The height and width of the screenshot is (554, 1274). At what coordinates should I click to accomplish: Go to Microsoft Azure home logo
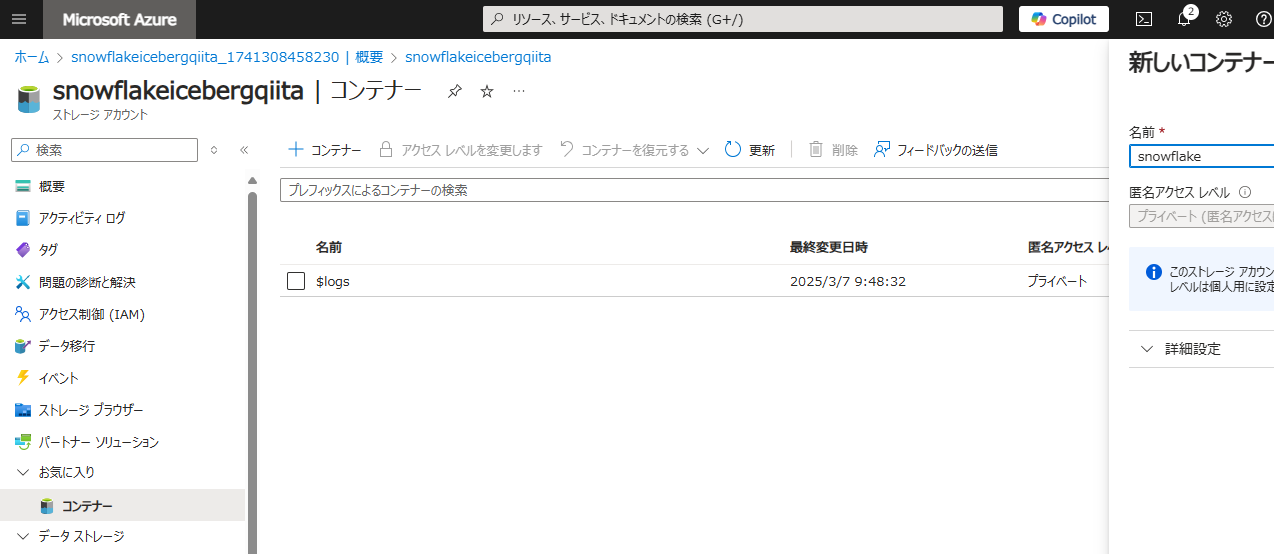pos(120,19)
